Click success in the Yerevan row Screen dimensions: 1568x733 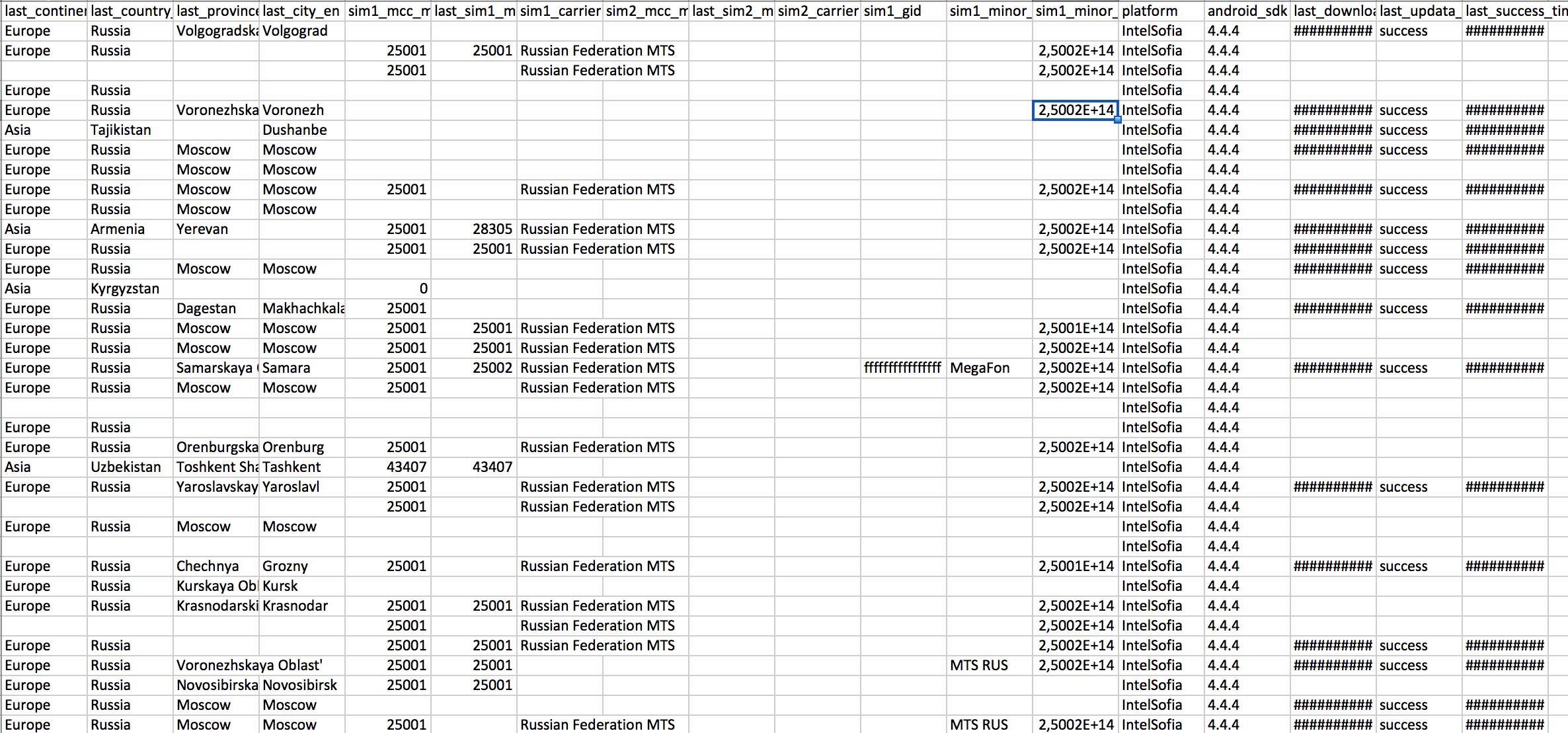pos(1419,229)
